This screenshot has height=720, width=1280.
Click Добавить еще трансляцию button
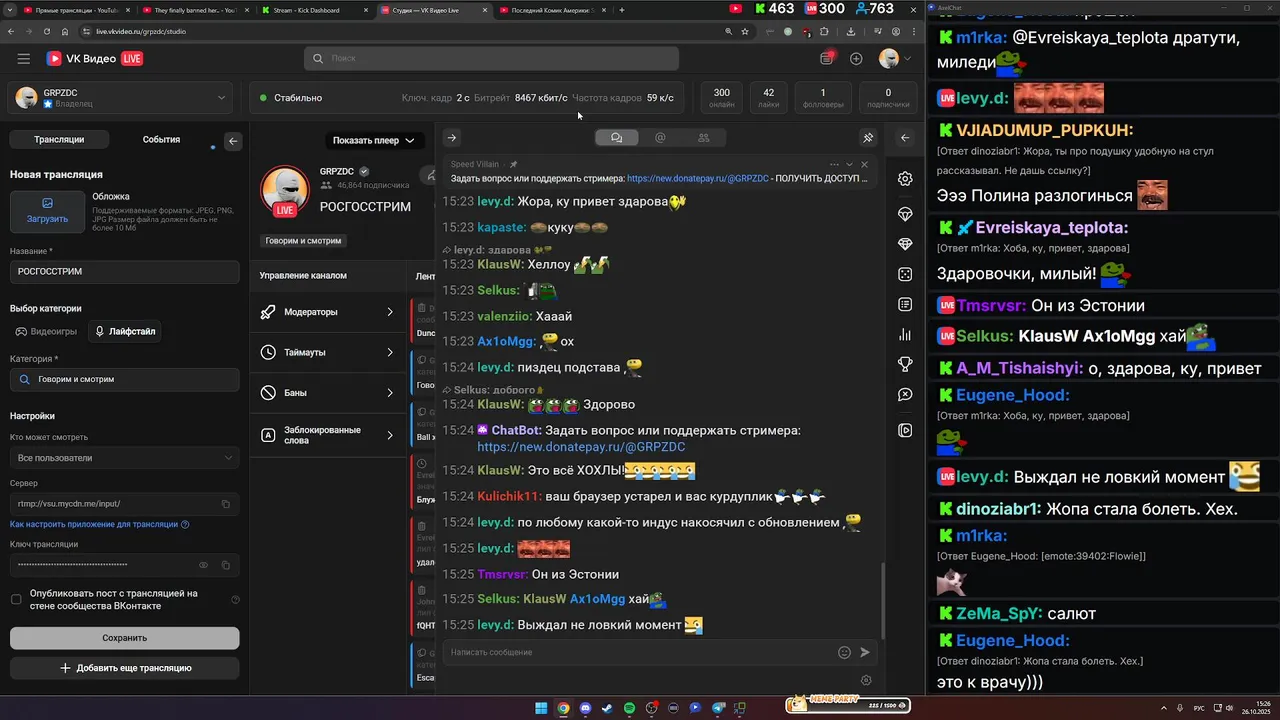pyautogui.click(x=125, y=668)
